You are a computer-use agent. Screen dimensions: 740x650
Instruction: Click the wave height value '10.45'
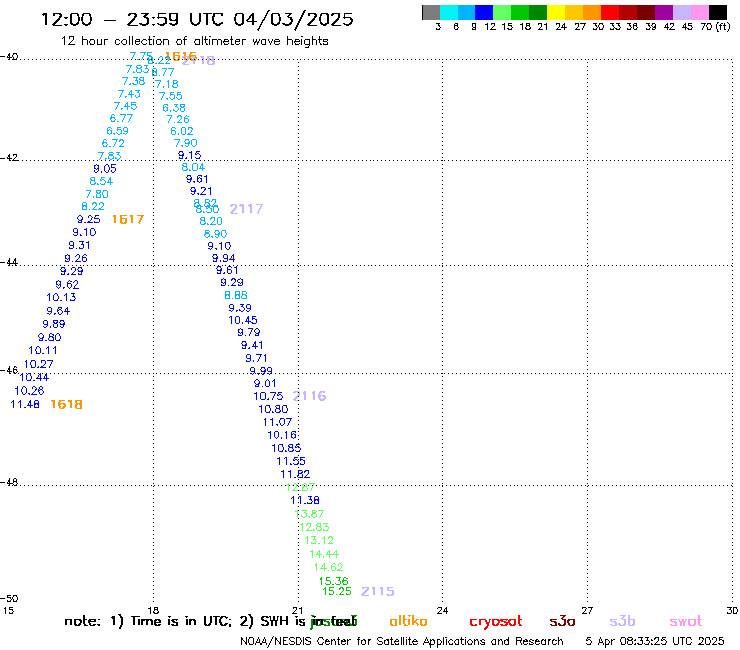[x=243, y=321]
